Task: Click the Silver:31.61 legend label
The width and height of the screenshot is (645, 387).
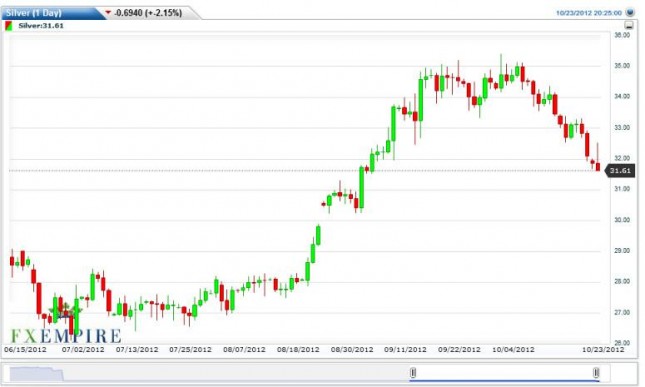Action: point(41,25)
